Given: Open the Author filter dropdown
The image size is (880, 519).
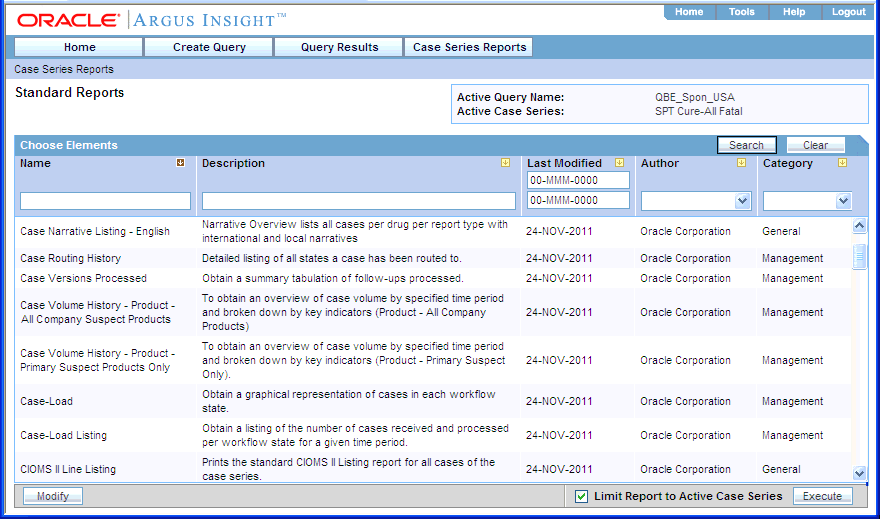Looking at the screenshot, I should click(x=742, y=201).
